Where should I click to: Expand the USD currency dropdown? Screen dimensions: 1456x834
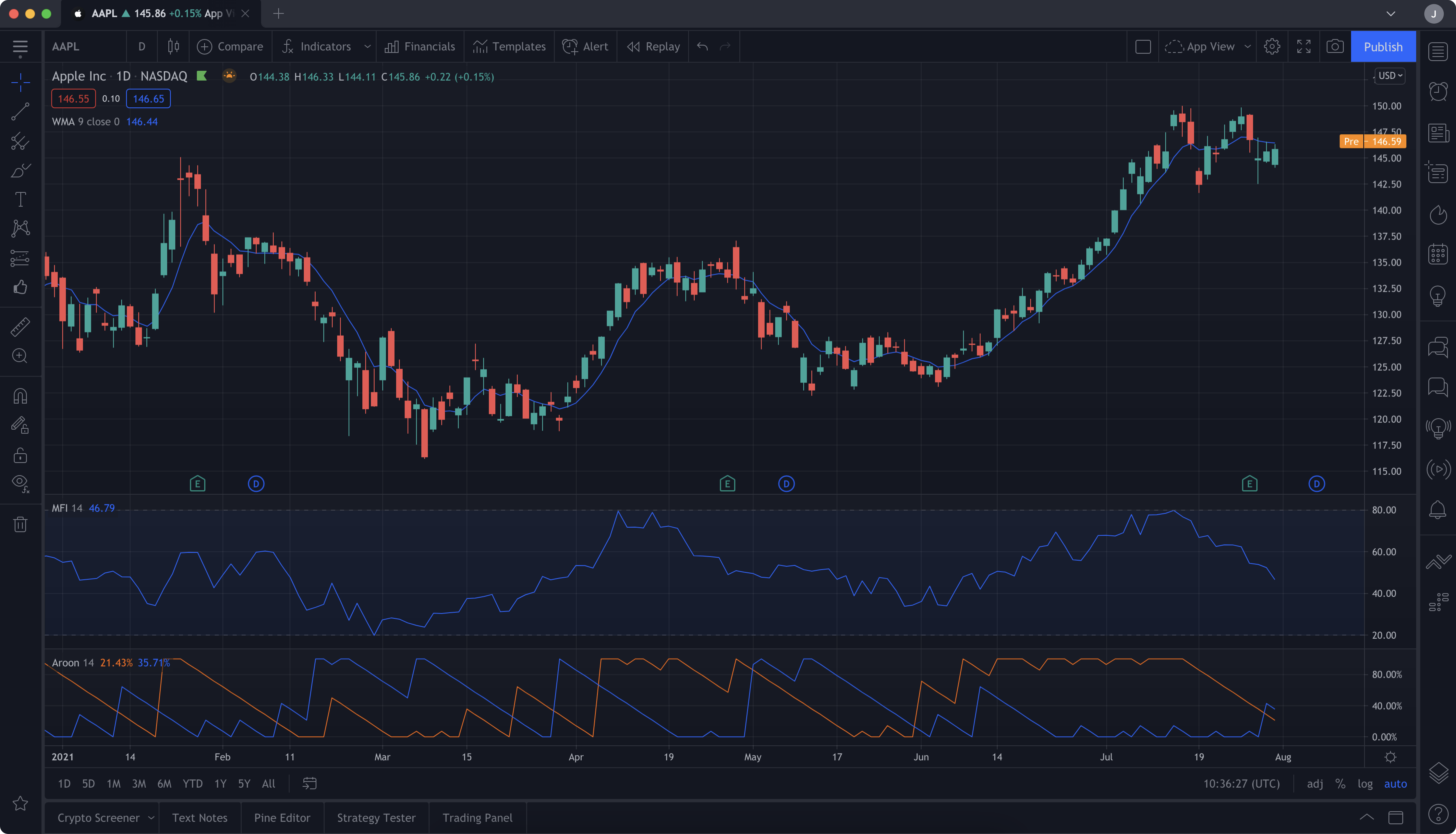[1390, 76]
